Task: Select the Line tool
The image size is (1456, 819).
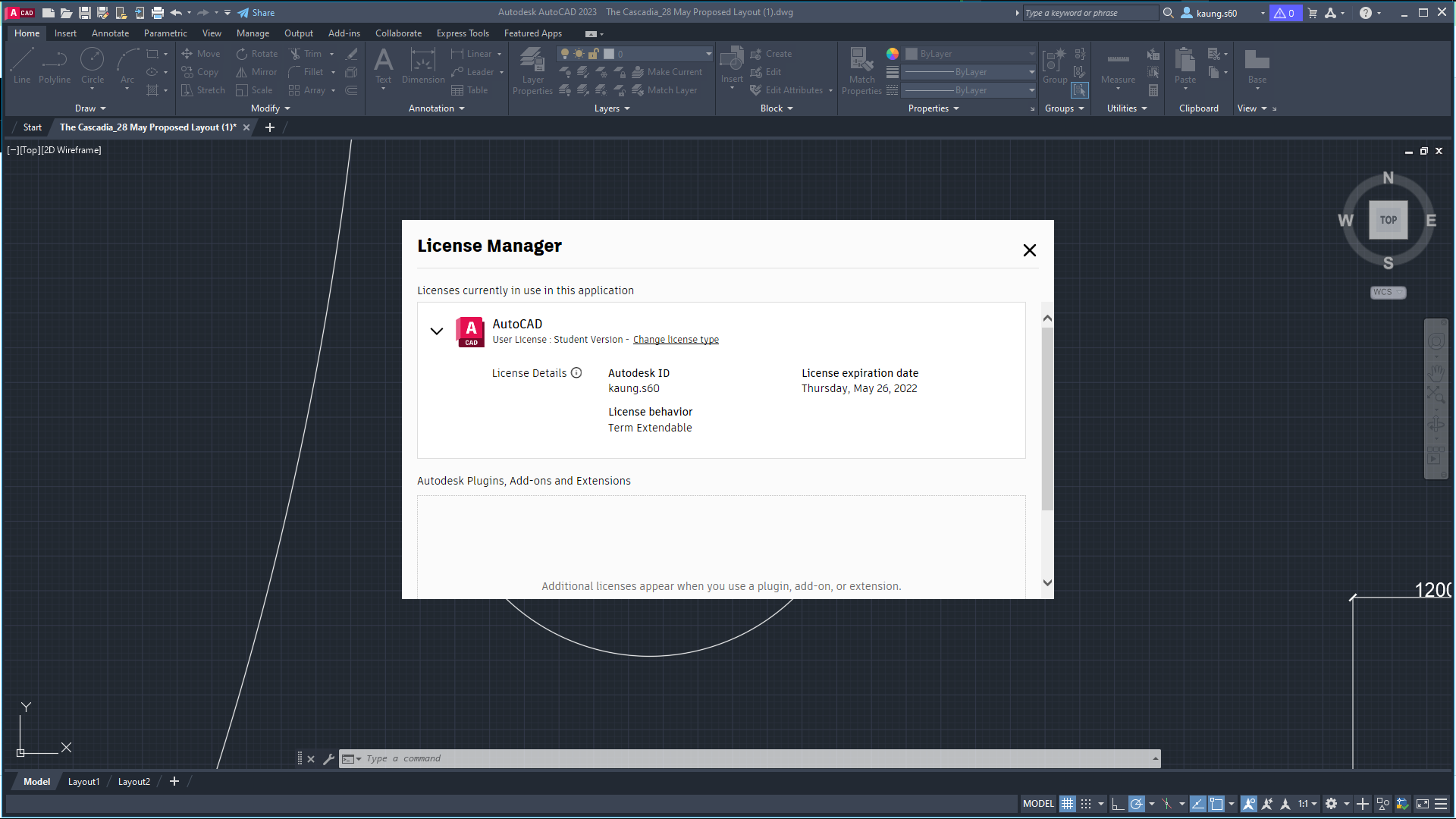Action: pyautogui.click(x=22, y=65)
